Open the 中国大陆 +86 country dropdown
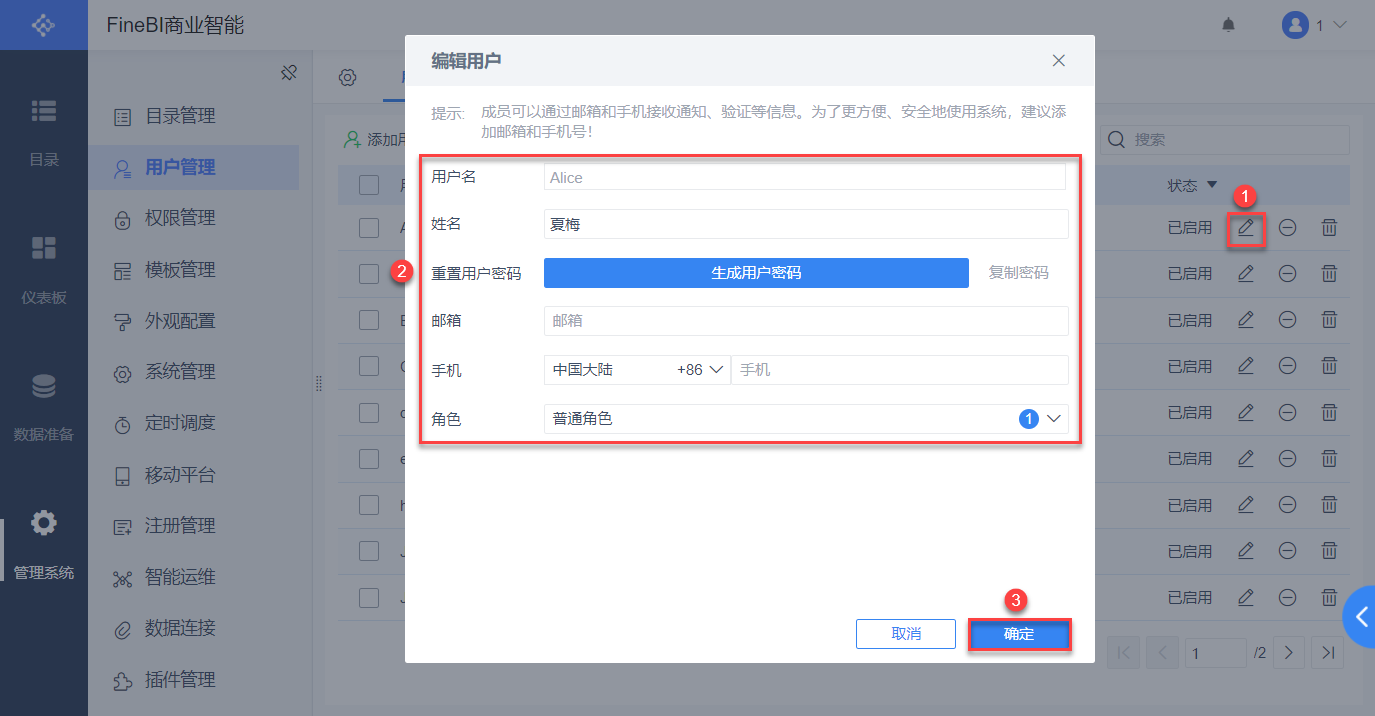This screenshot has width=1375, height=716. pyautogui.click(x=637, y=370)
